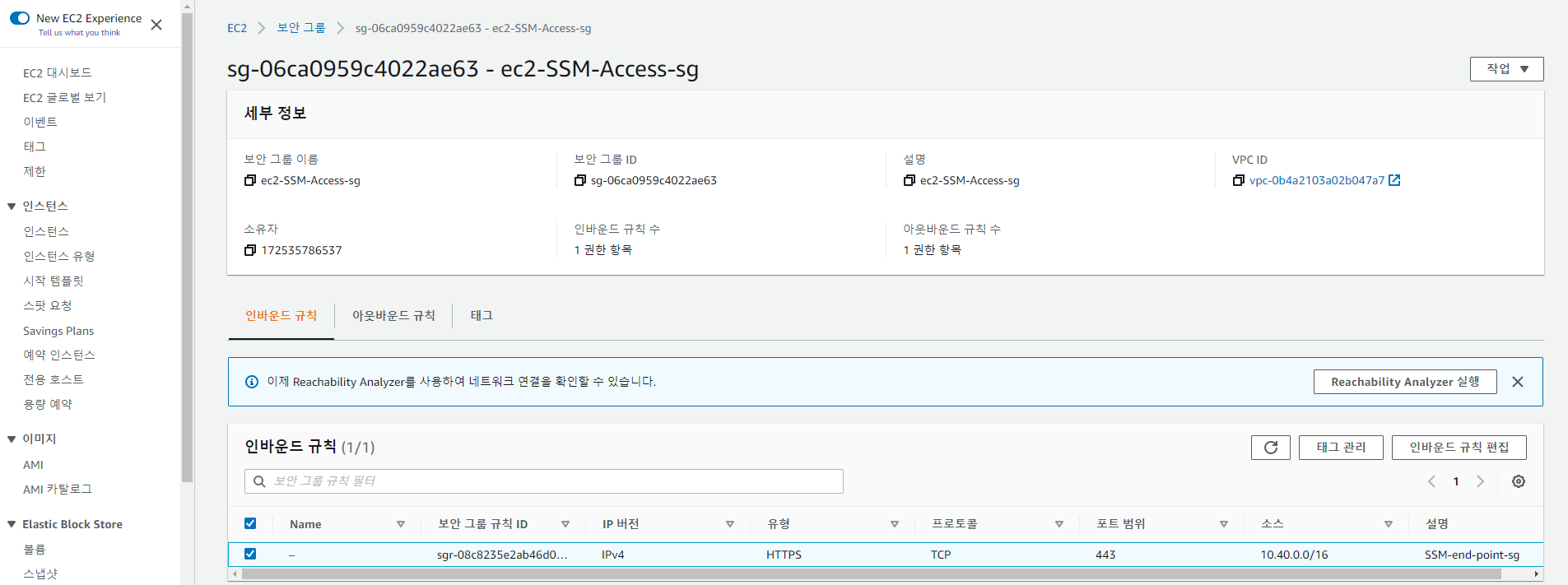Image resolution: width=1568 pixels, height=585 pixels.
Task: Sort by 보안 그룹 규칙 ID column
Action: pyautogui.click(x=565, y=524)
